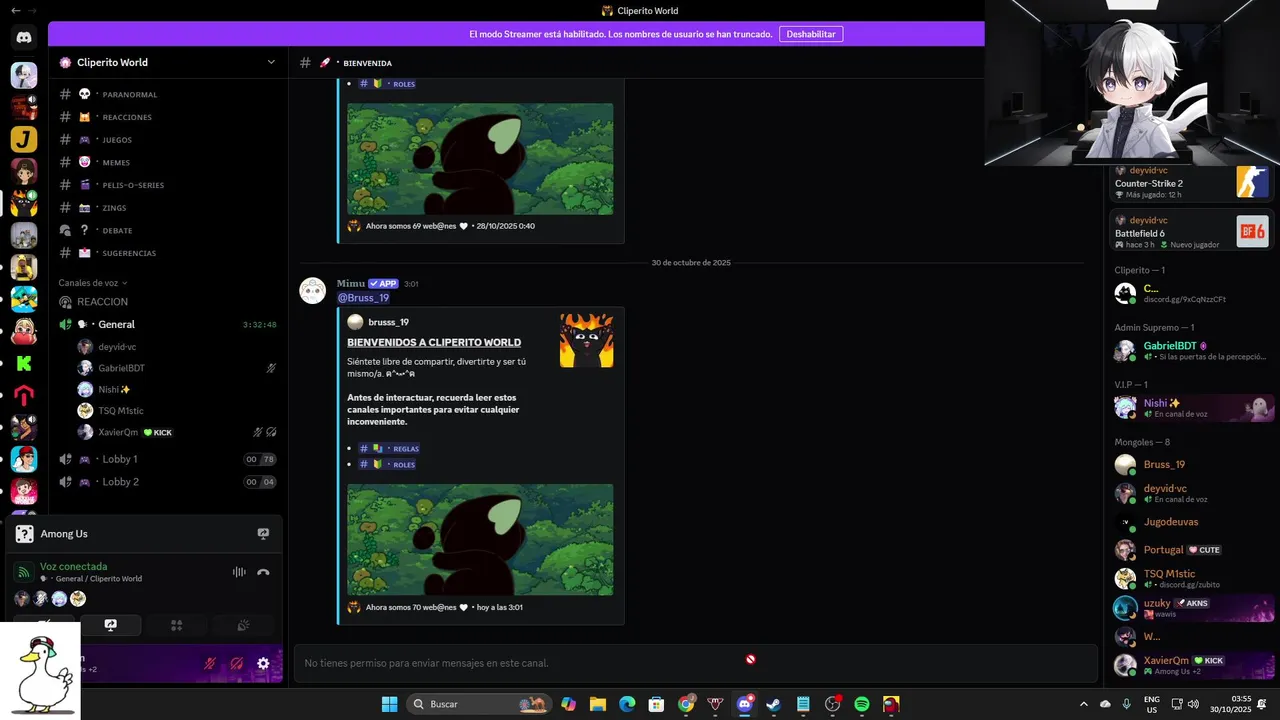Viewport: 1280px width, 720px height.
Task: Select the General voice channel
Action: pos(166,325)
